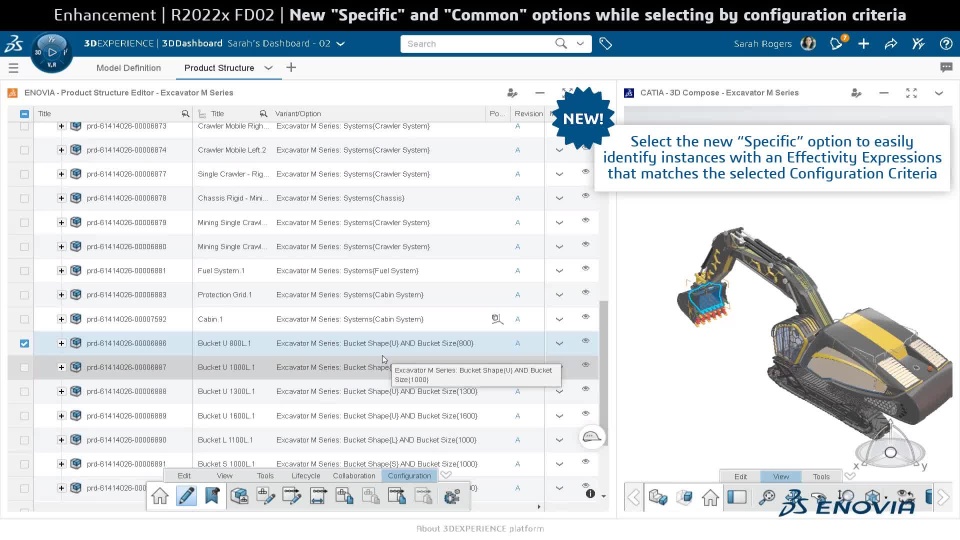The height and width of the screenshot is (540, 960).
Task: Toggle visibility eye for Fuel System.1
Action: tap(585, 269)
